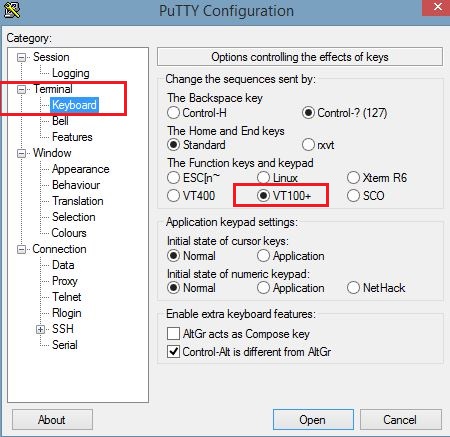Collapse the Session tree node

pos(21,57)
